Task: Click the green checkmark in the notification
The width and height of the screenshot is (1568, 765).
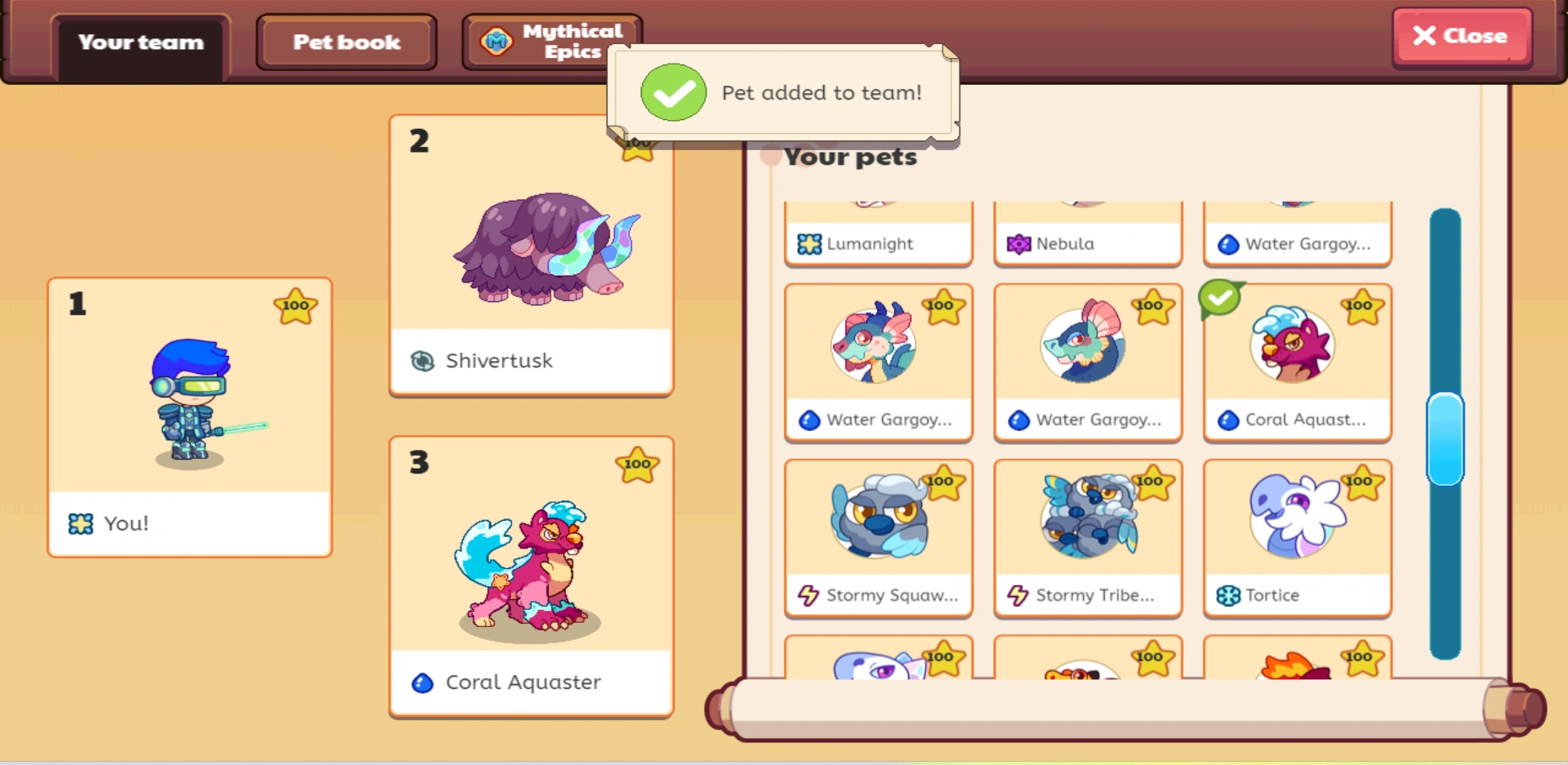Action: point(674,92)
